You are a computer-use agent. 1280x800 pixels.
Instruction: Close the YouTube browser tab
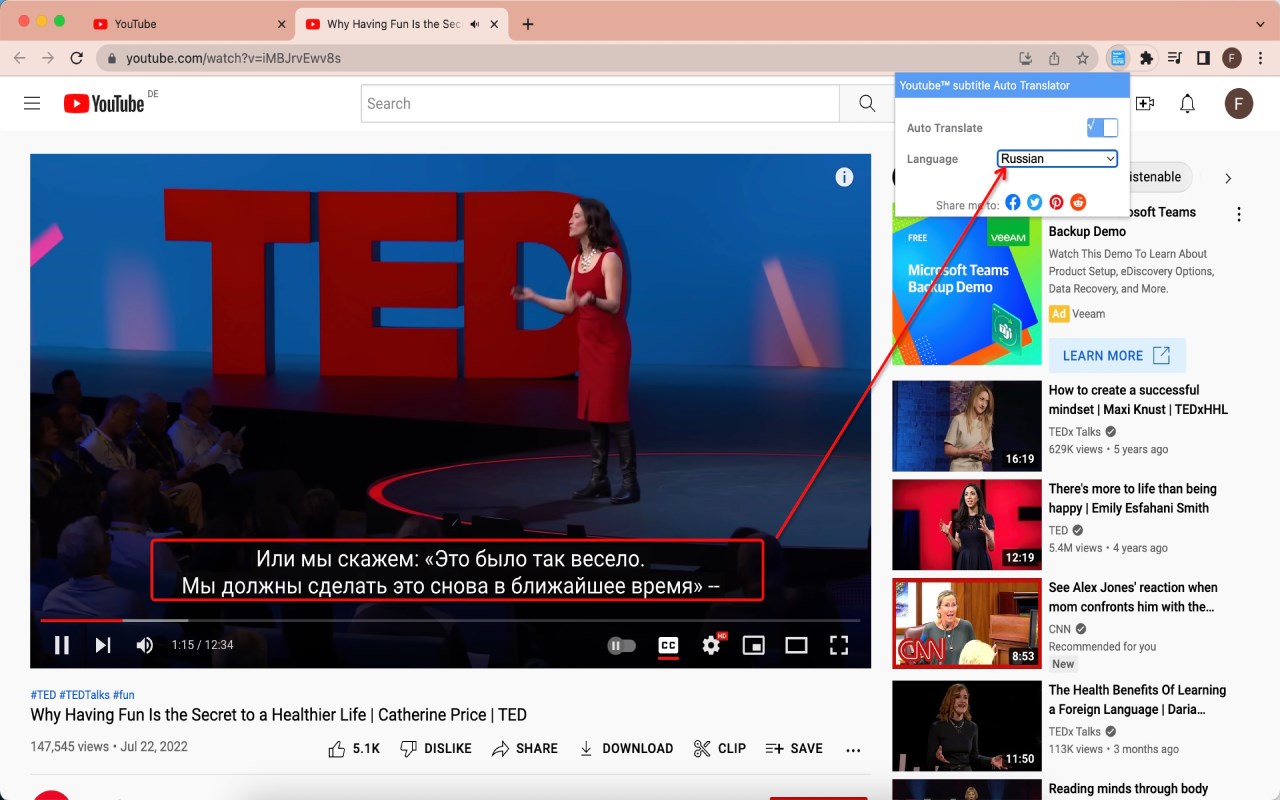[x=282, y=24]
